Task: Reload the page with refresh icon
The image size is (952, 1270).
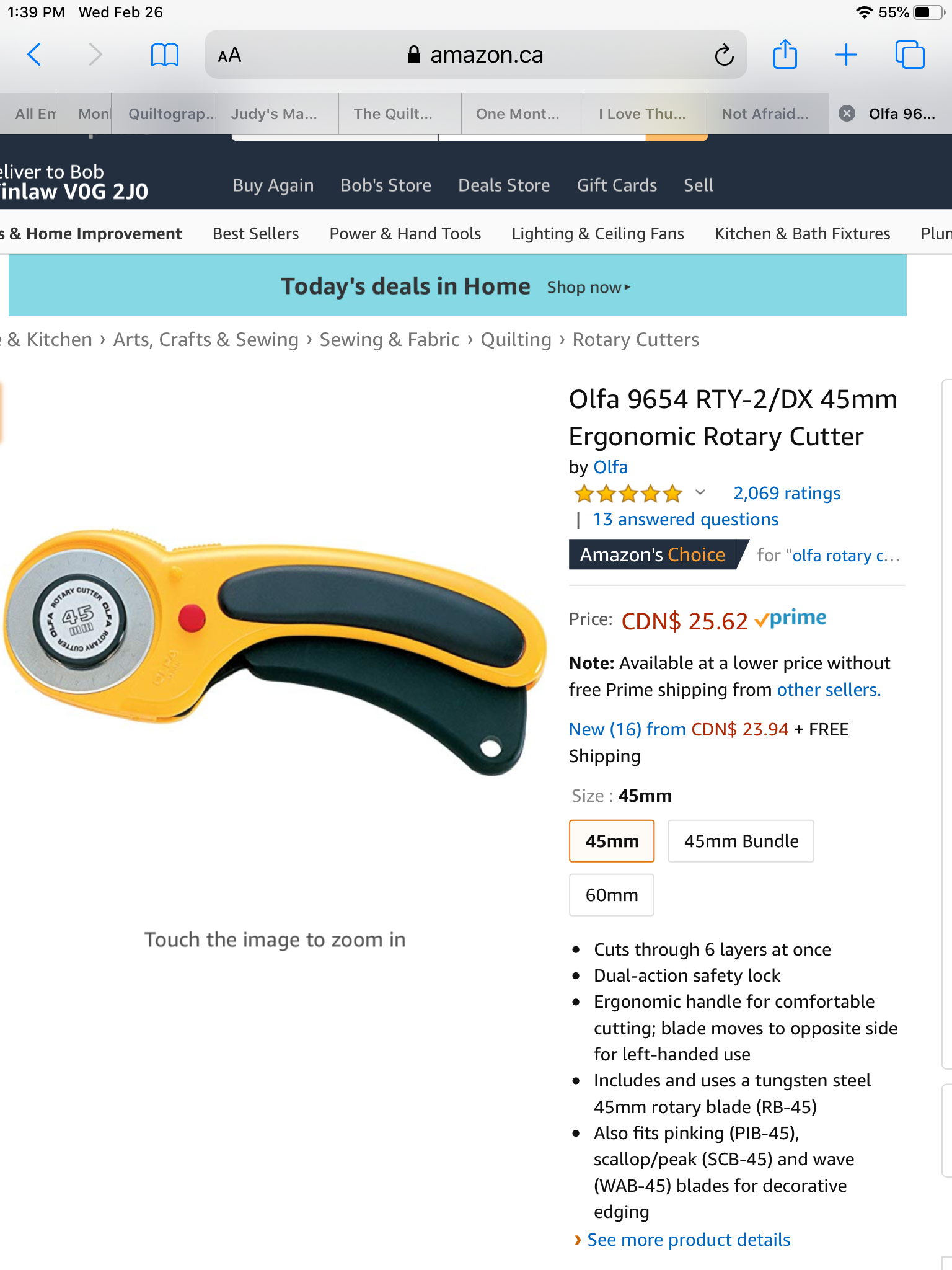Action: (724, 55)
